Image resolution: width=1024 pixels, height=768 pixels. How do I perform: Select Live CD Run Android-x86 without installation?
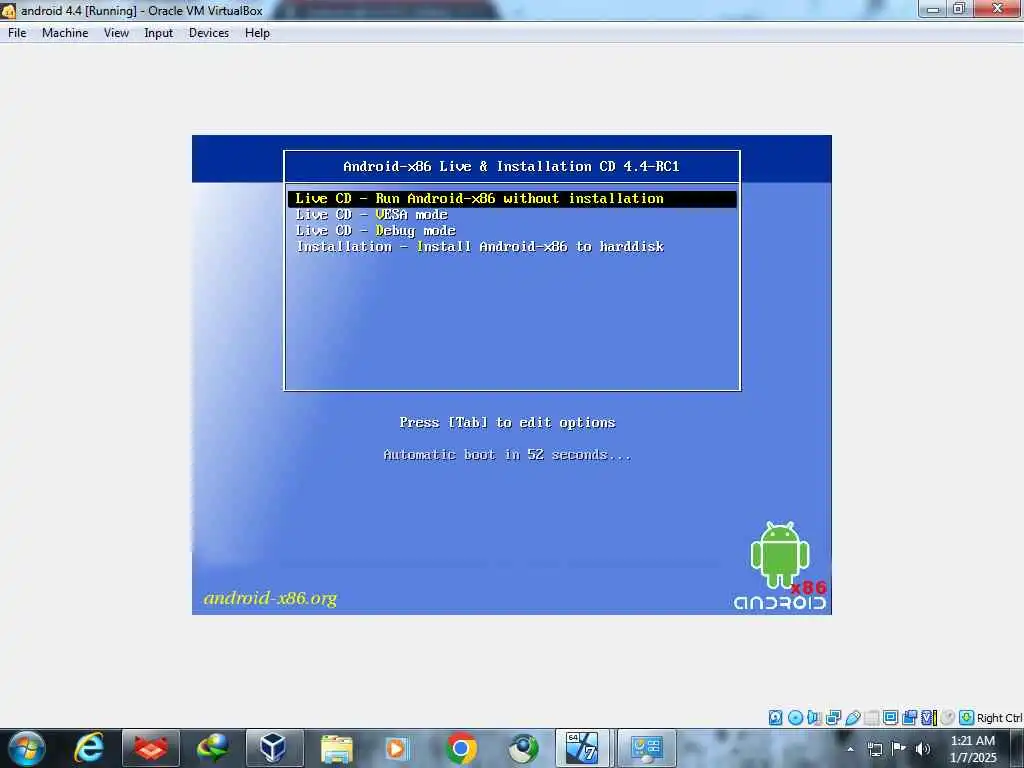pos(512,199)
